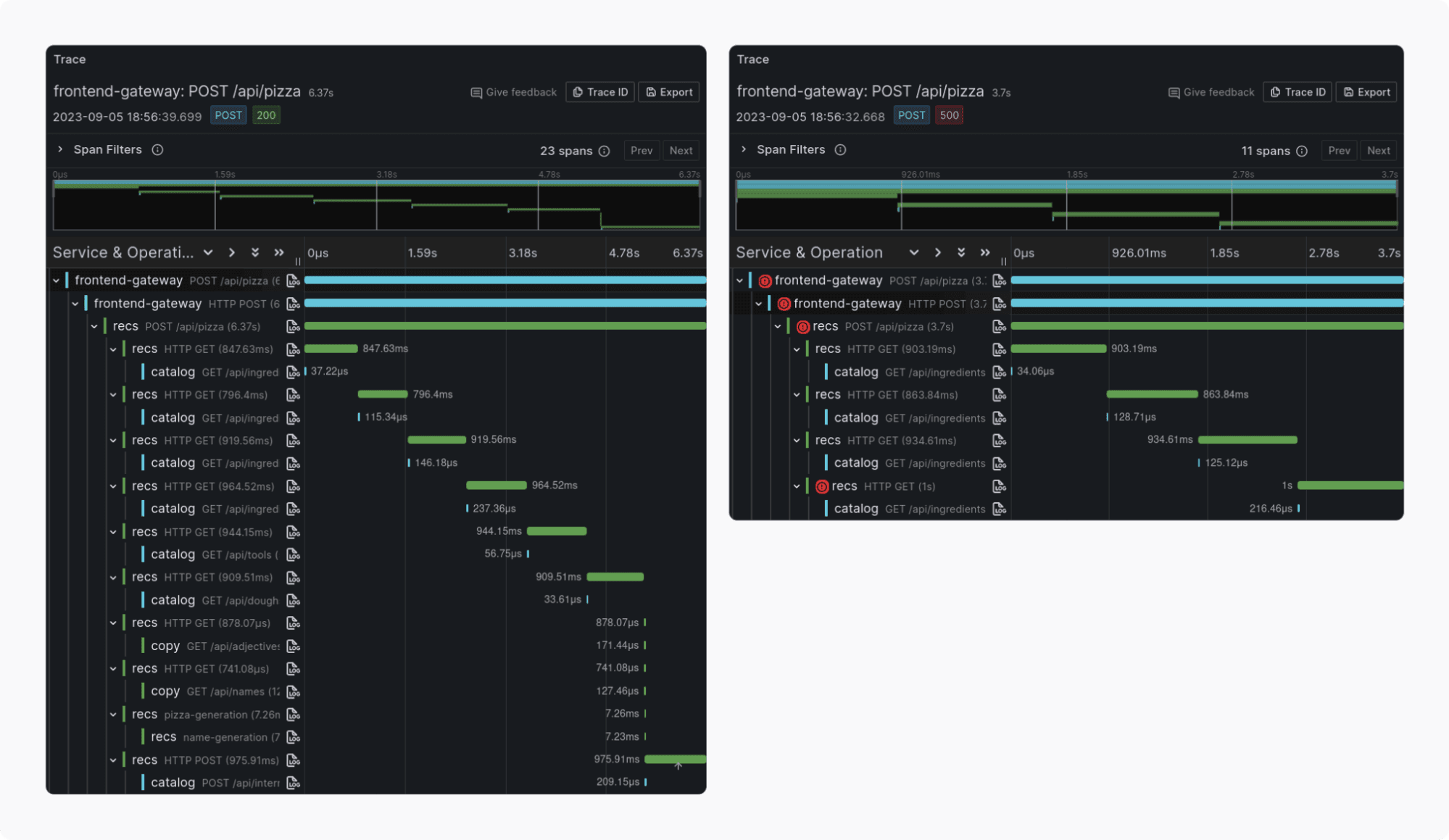1449x840 pixels.
Task: Select right catalog row with 216.46µs duration
Action: 1066,509
